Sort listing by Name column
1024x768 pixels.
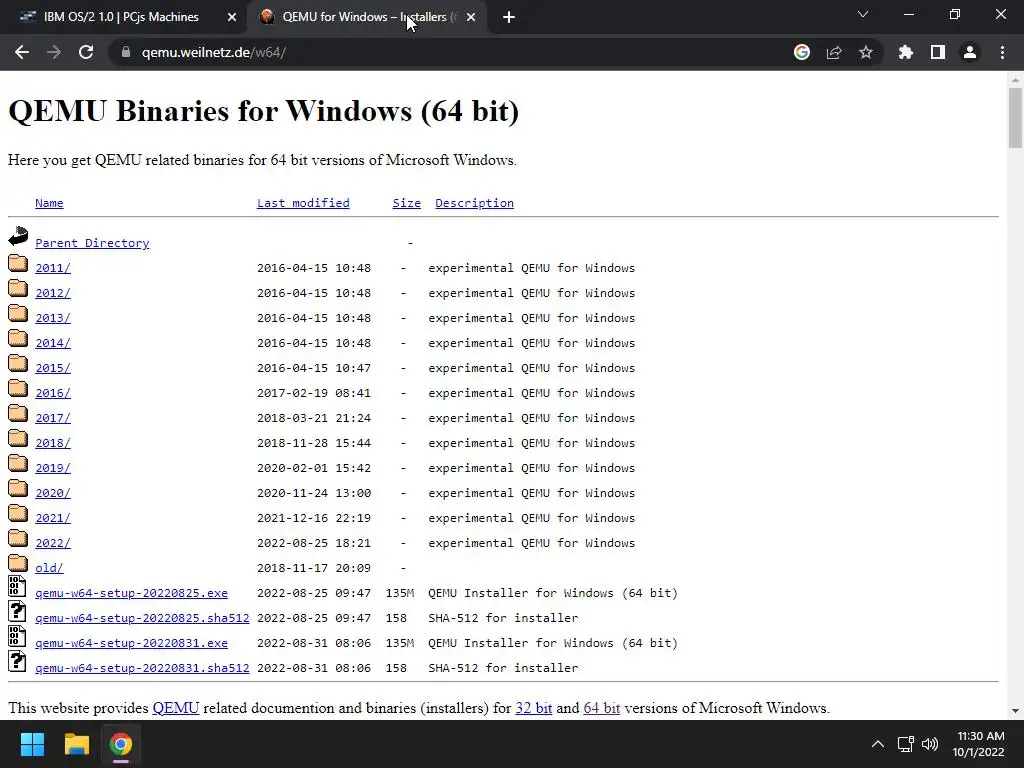pyautogui.click(x=49, y=203)
